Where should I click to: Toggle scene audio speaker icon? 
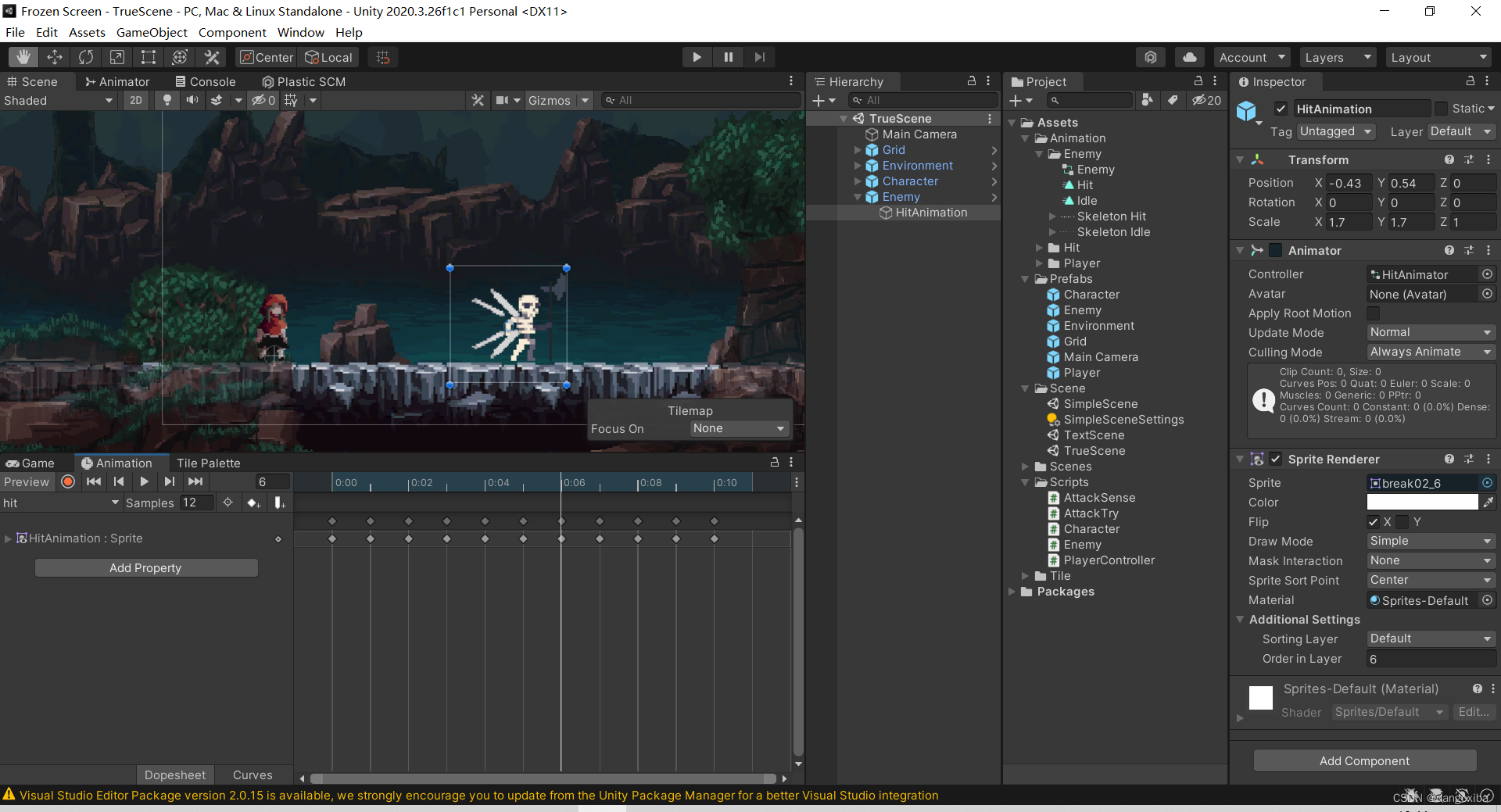coord(192,100)
